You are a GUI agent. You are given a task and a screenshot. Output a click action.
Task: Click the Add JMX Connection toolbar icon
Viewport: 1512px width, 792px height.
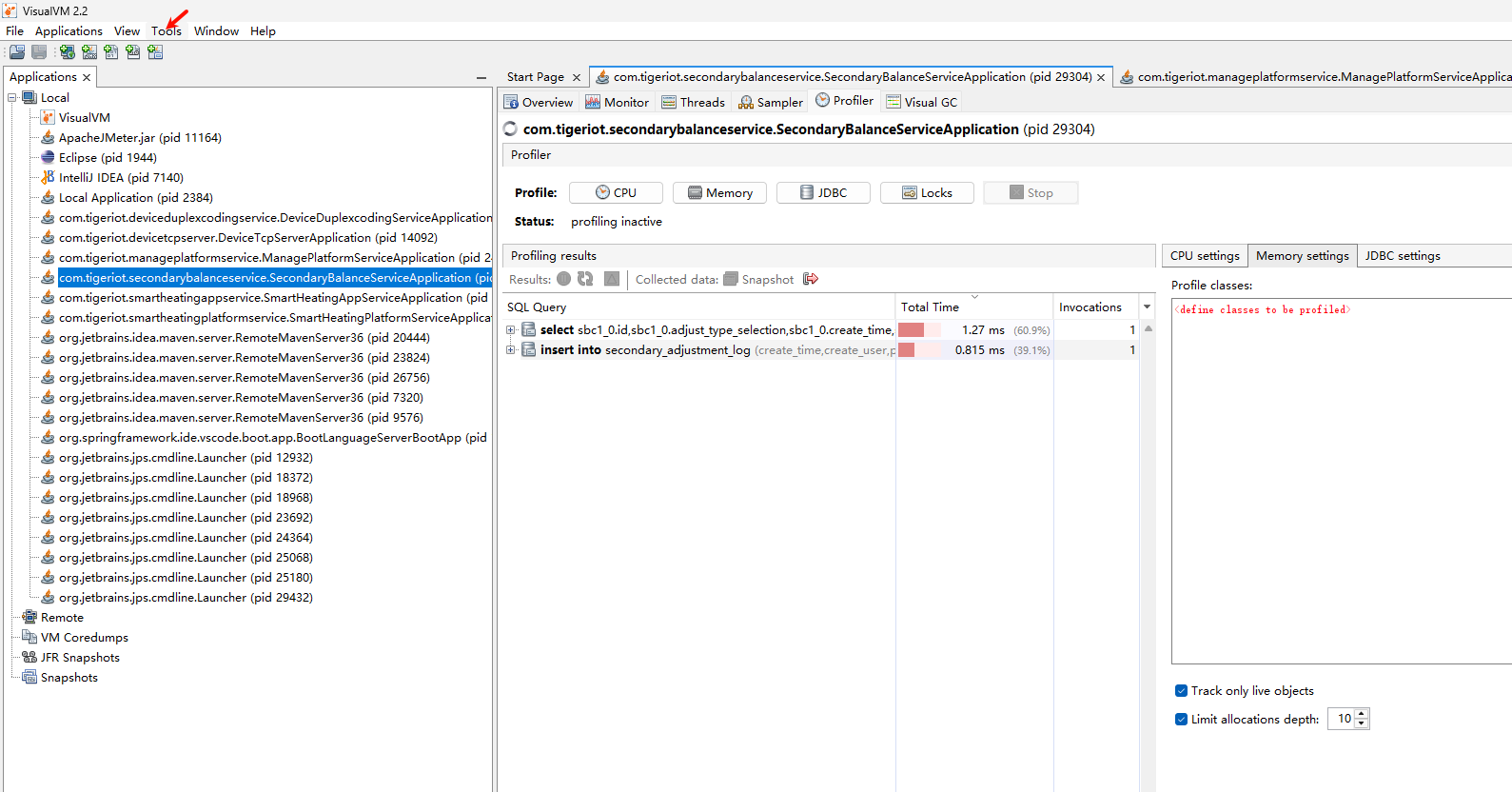pyautogui.click(x=89, y=52)
